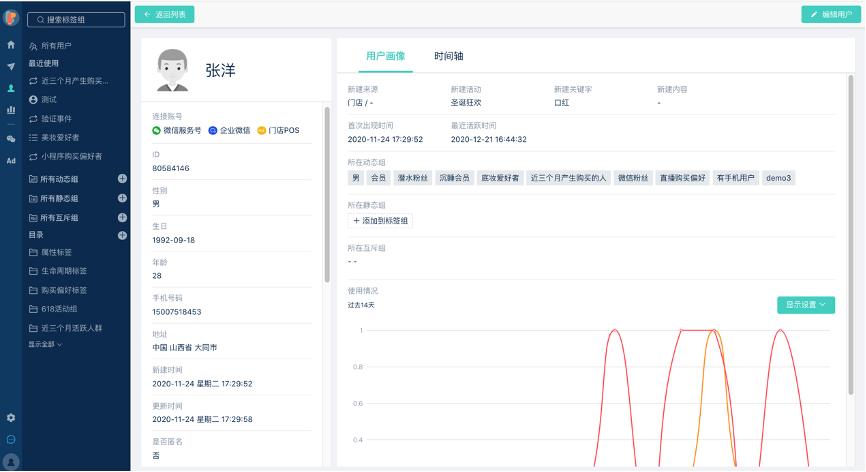The width and height of the screenshot is (866, 472).
Task: Add new group to 所有互斥组
Action: [x=122, y=218]
